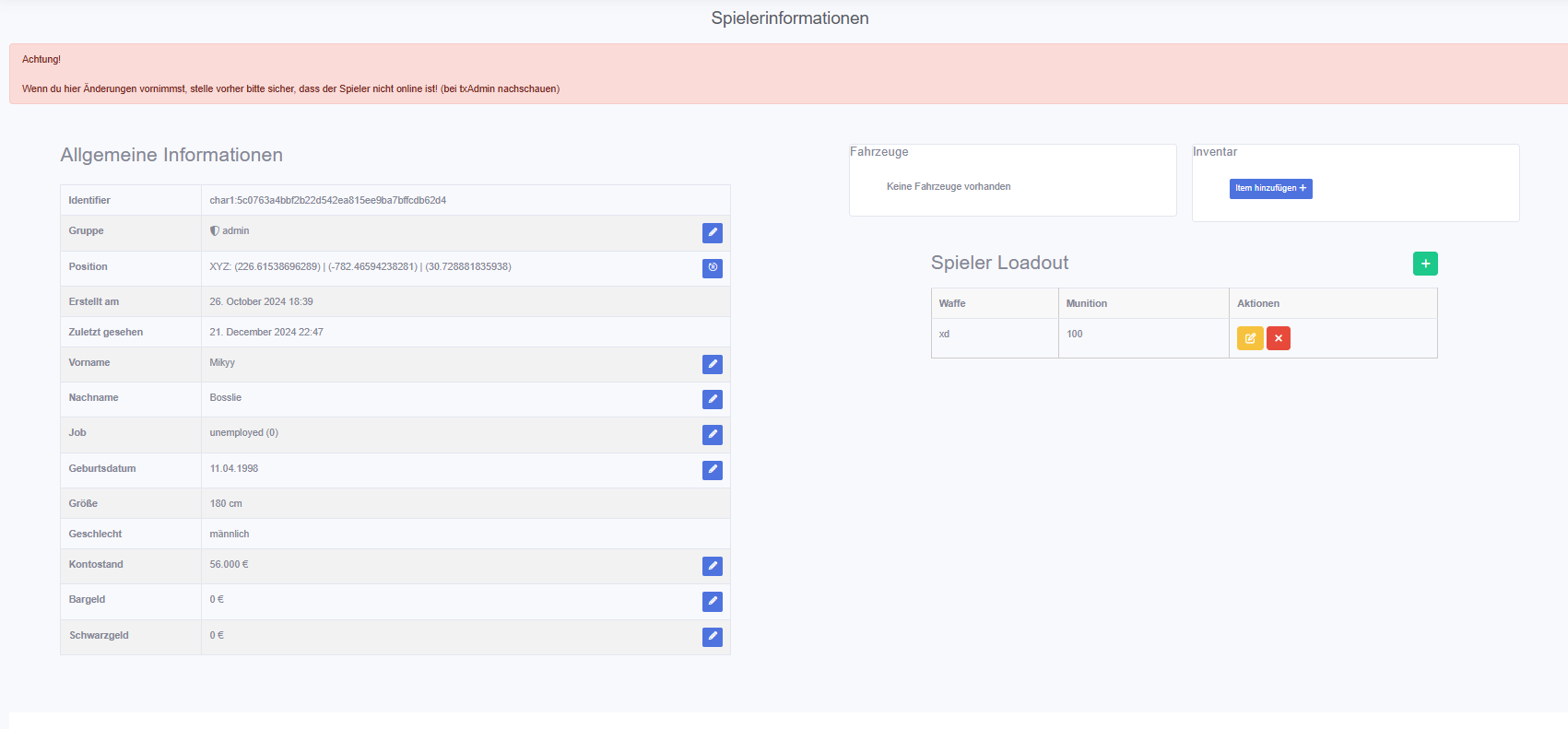
Task: Click the Identifier char1 value text
Action: coord(327,200)
